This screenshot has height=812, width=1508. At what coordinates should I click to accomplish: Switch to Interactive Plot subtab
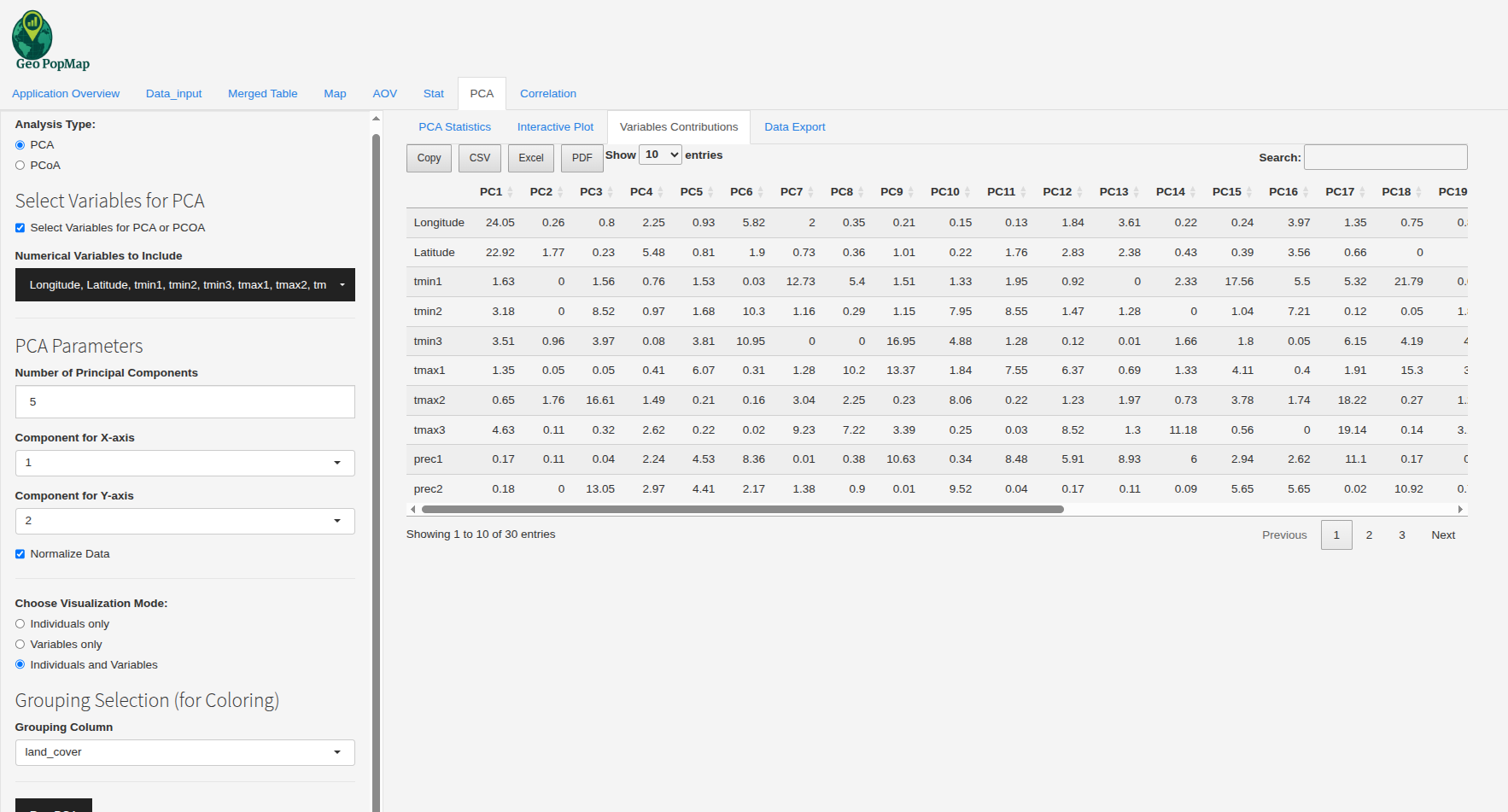(555, 127)
